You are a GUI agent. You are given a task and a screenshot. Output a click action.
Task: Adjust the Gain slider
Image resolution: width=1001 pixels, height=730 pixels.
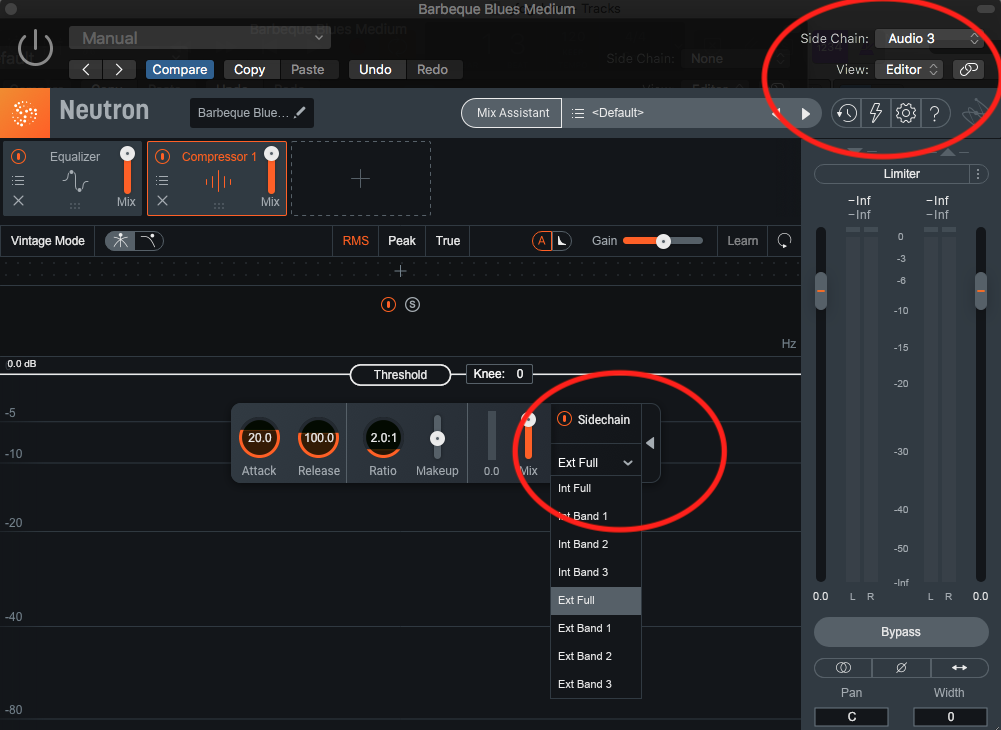point(663,241)
